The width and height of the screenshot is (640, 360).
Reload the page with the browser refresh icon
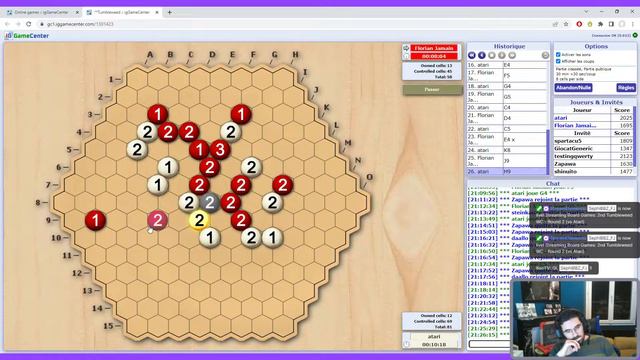pos(29,24)
